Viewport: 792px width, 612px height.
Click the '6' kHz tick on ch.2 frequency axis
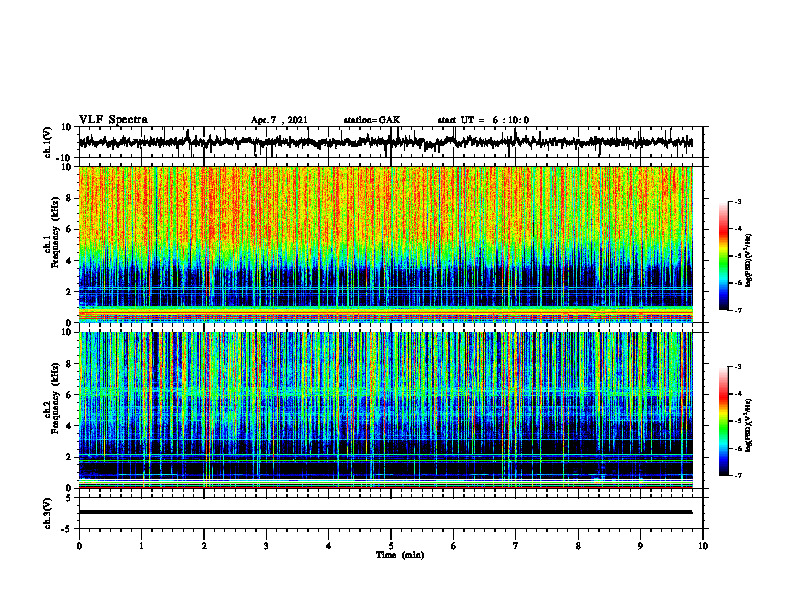point(70,395)
